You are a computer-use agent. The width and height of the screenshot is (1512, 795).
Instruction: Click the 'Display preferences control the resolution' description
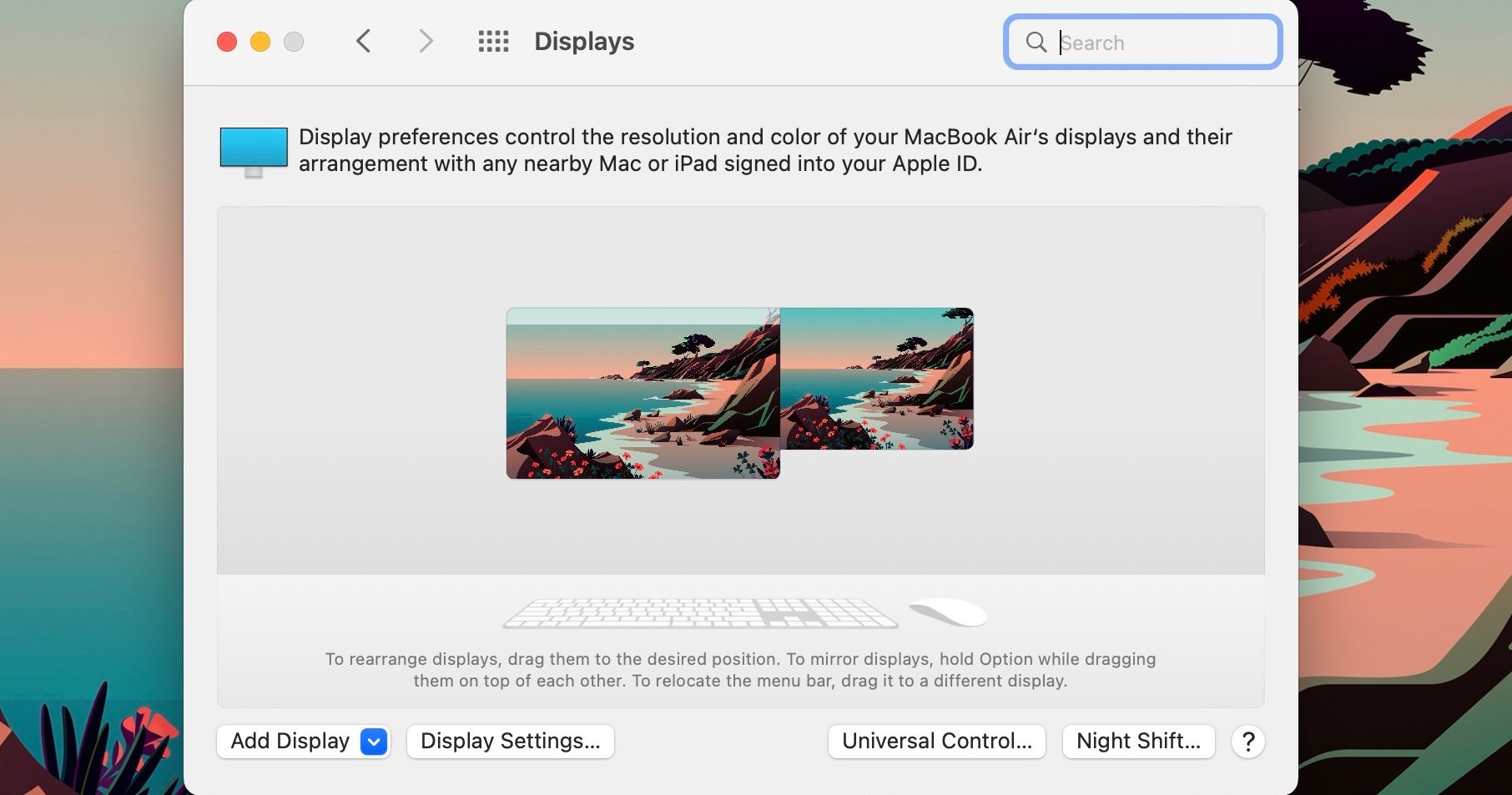pos(765,150)
